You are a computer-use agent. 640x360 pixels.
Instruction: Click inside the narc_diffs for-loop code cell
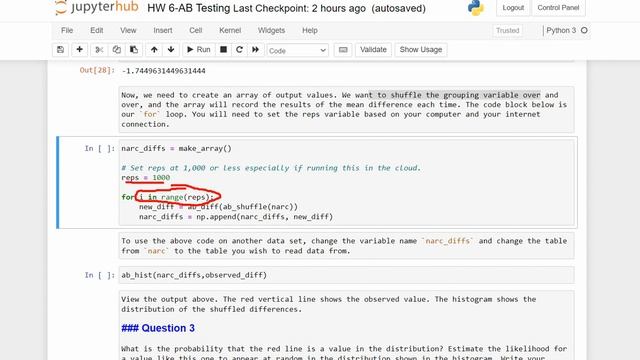(x=347, y=182)
